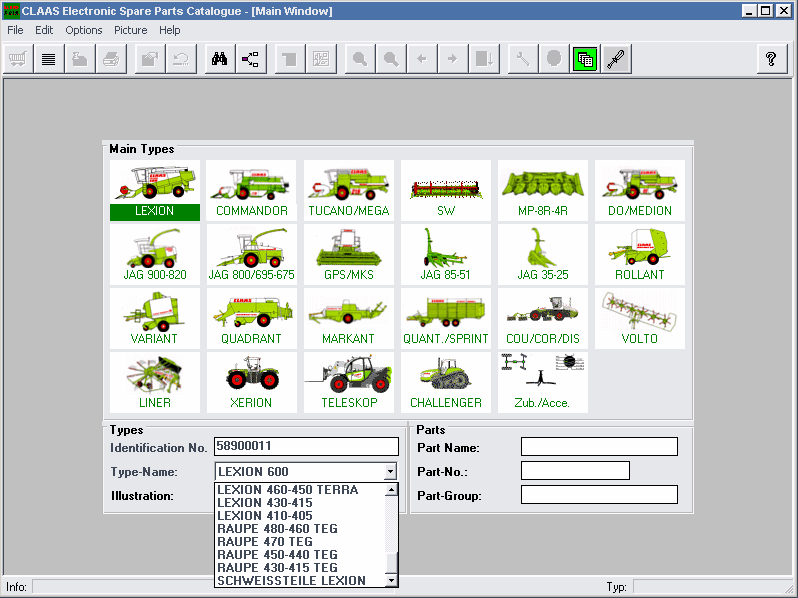This screenshot has height=598, width=798.
Task: Select the JAG 900-820 forager
Action: tap(155, 254)
